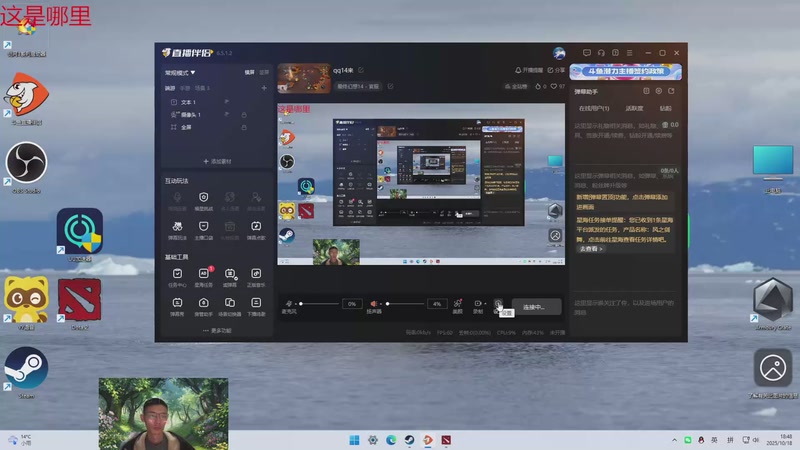Expand the 常规模式 mode dropdown
Image resolution: width=800 pixels, height=450 pixels.
(x=180, y=72)
